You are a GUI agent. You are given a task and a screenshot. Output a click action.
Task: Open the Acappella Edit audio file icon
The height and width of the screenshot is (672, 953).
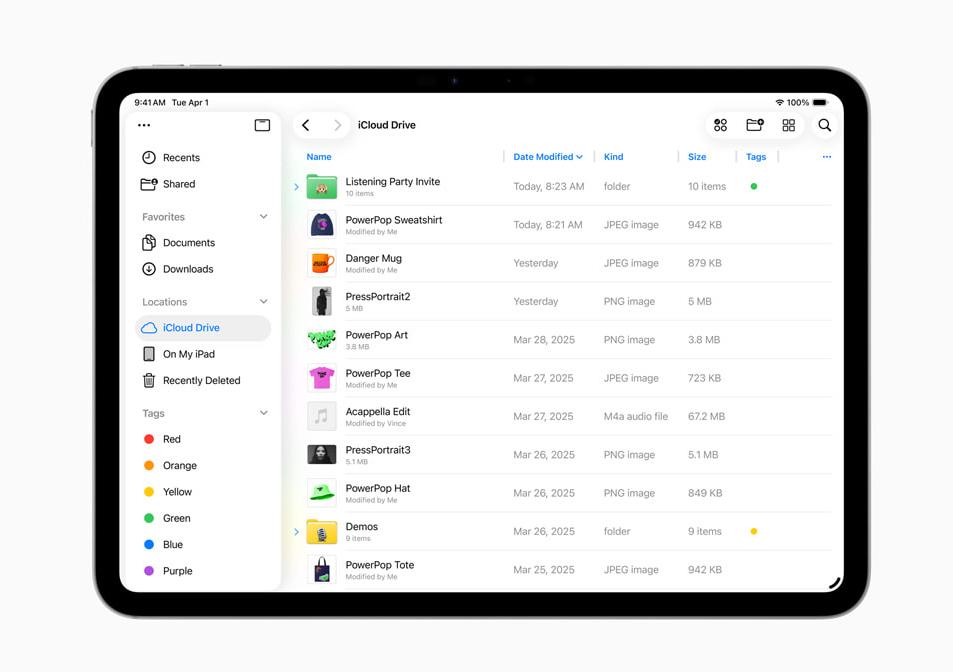coord(322,416)
